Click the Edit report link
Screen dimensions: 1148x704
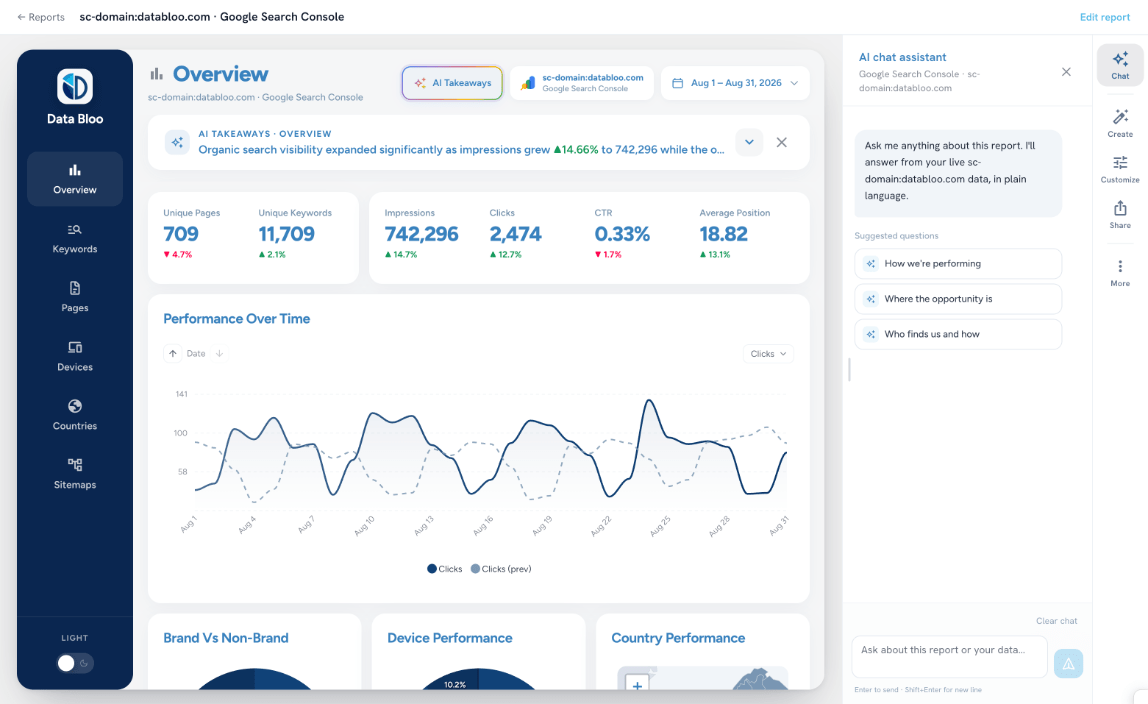tap(1105, 17)
